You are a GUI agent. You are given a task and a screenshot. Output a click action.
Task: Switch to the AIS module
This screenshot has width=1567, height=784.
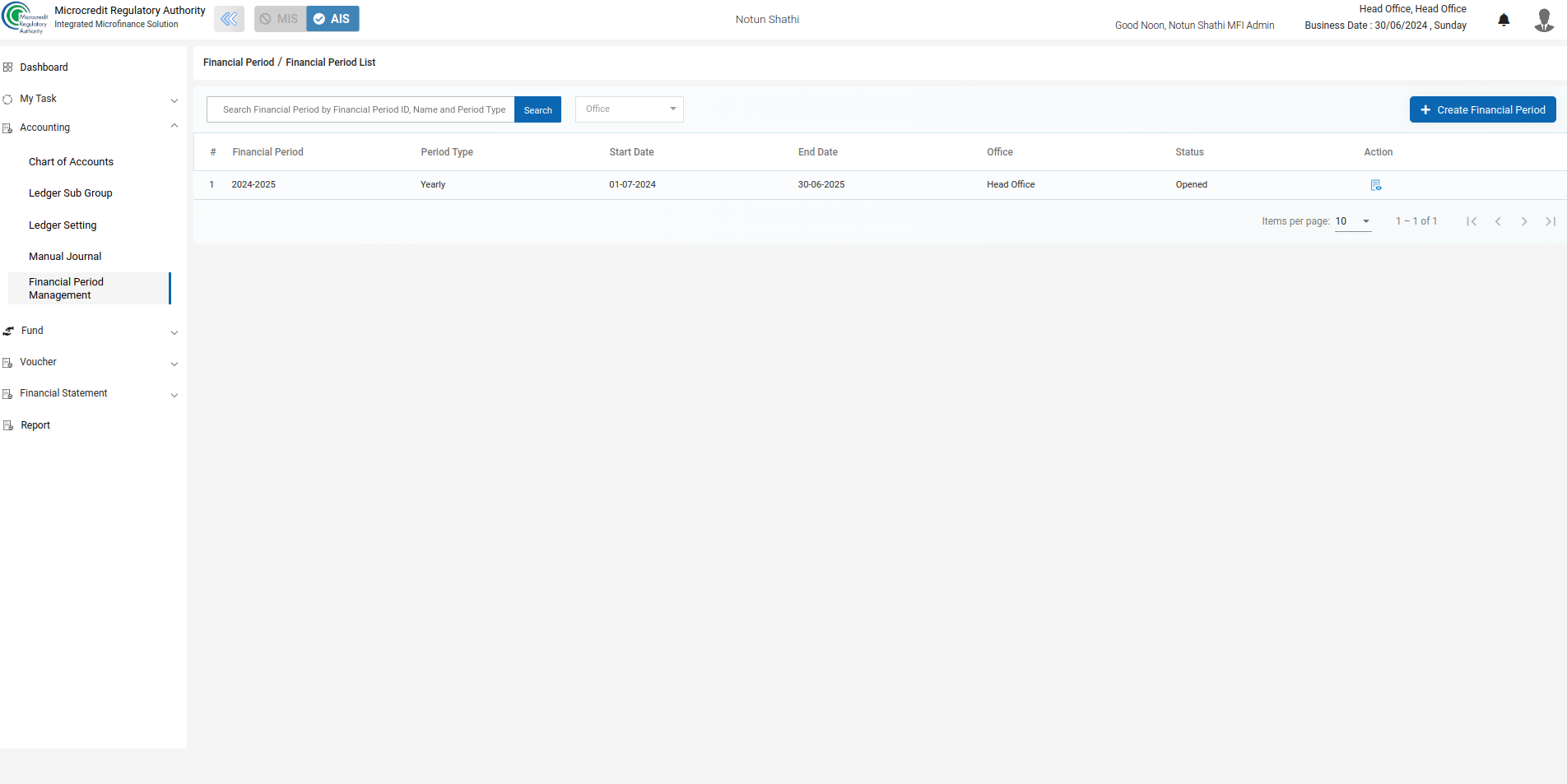(332, 19)
